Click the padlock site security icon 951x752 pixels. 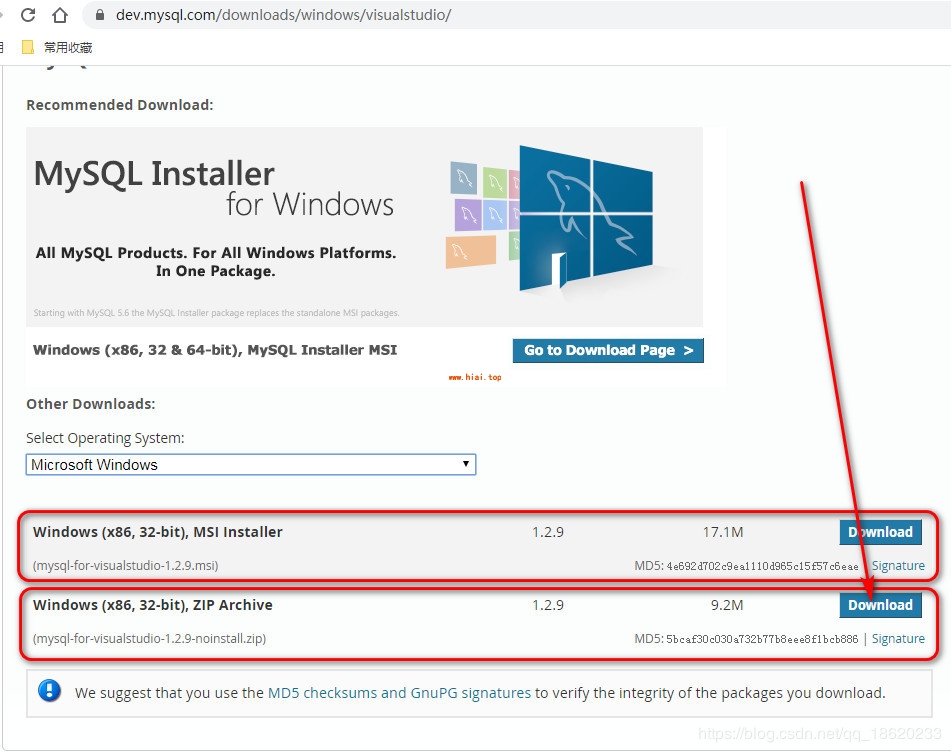coord(100,15)
